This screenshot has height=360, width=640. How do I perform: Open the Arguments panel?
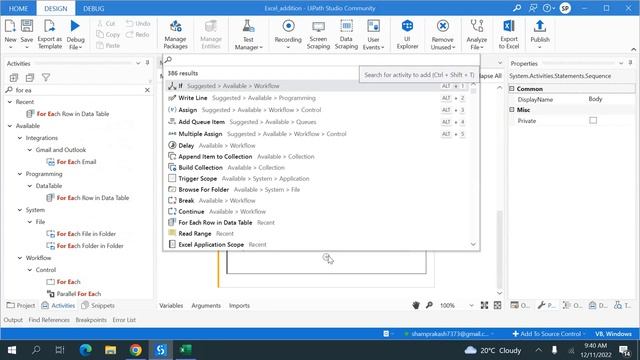(x=206, y=305)
